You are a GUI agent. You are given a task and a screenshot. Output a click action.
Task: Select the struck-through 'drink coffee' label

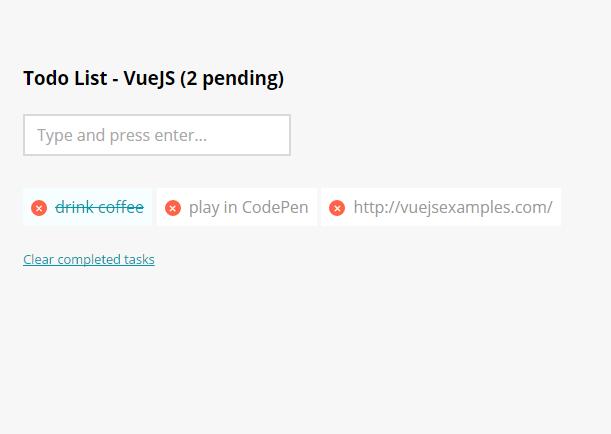click(99, 208)
